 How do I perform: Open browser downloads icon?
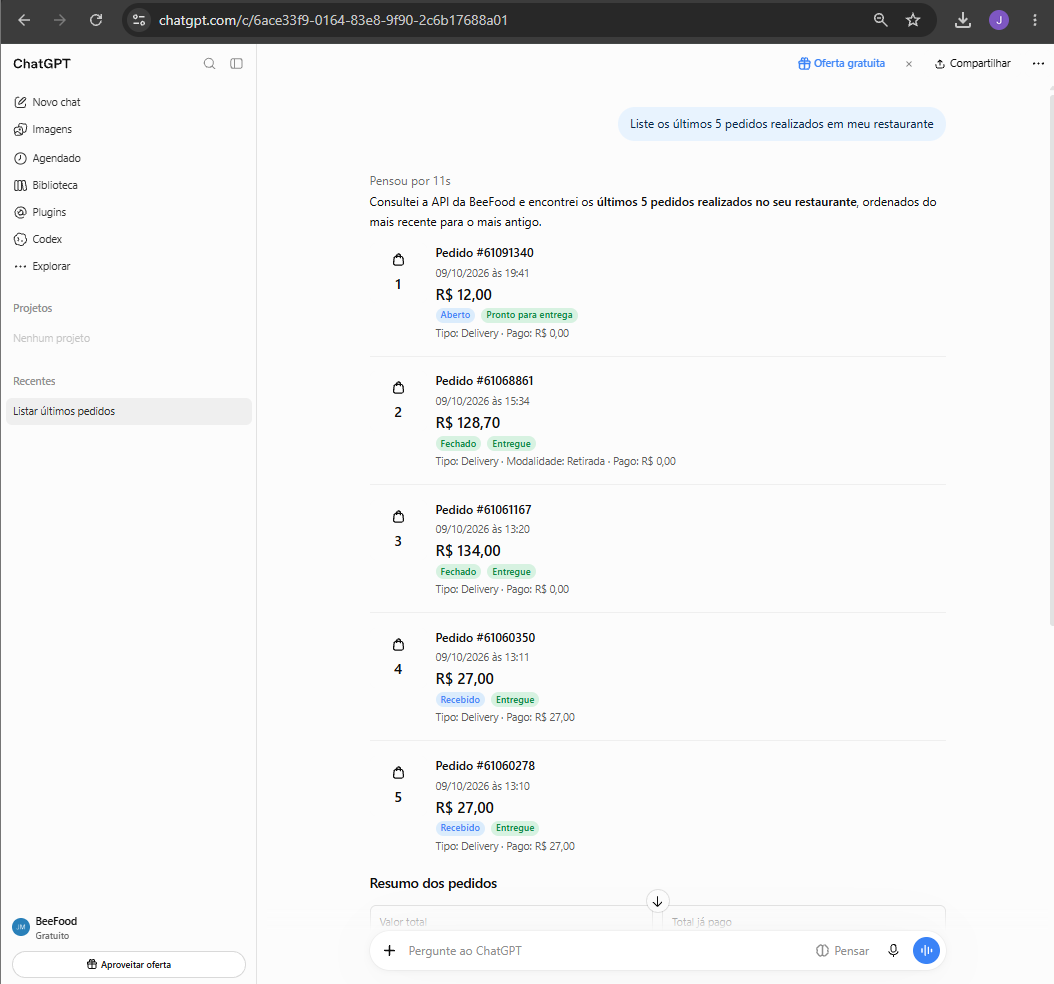coord(963,20)
